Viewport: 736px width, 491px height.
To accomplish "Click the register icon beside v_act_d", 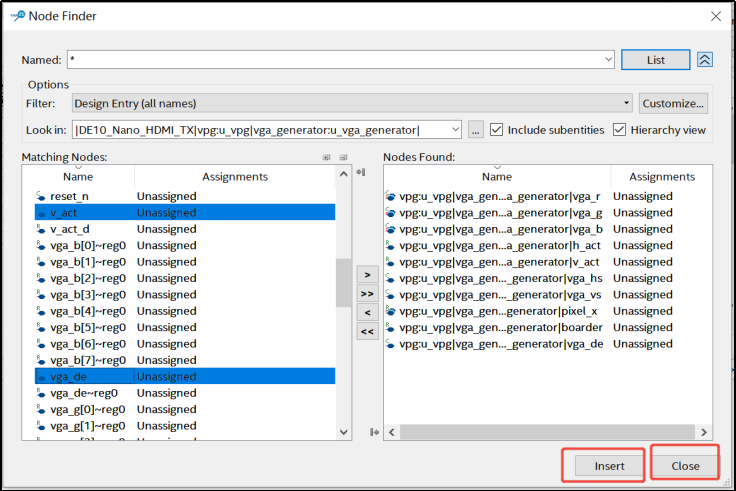I will click(x=41, y=229).
